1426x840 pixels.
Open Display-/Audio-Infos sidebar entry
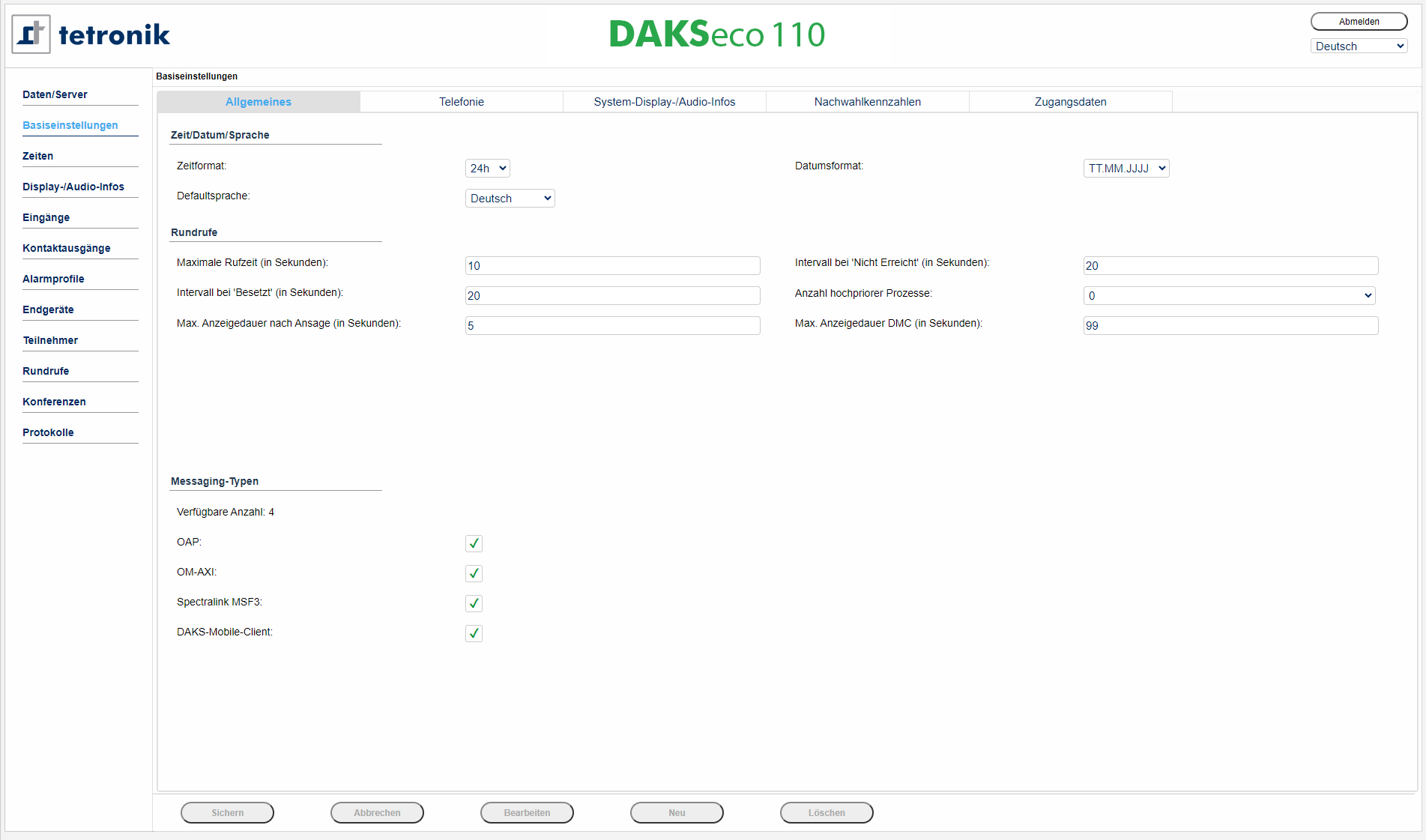[x=73, y=187]
